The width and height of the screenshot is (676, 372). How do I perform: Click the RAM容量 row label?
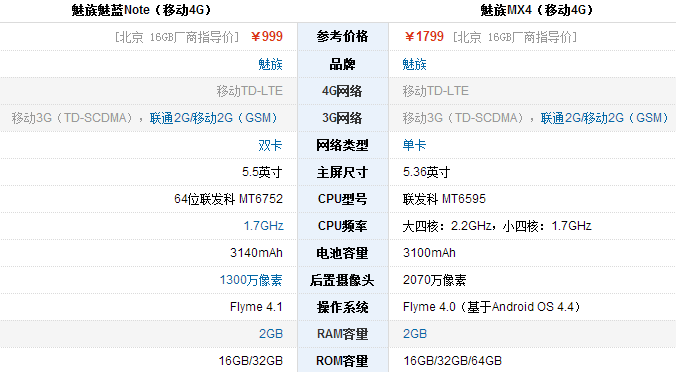point(342,334)
